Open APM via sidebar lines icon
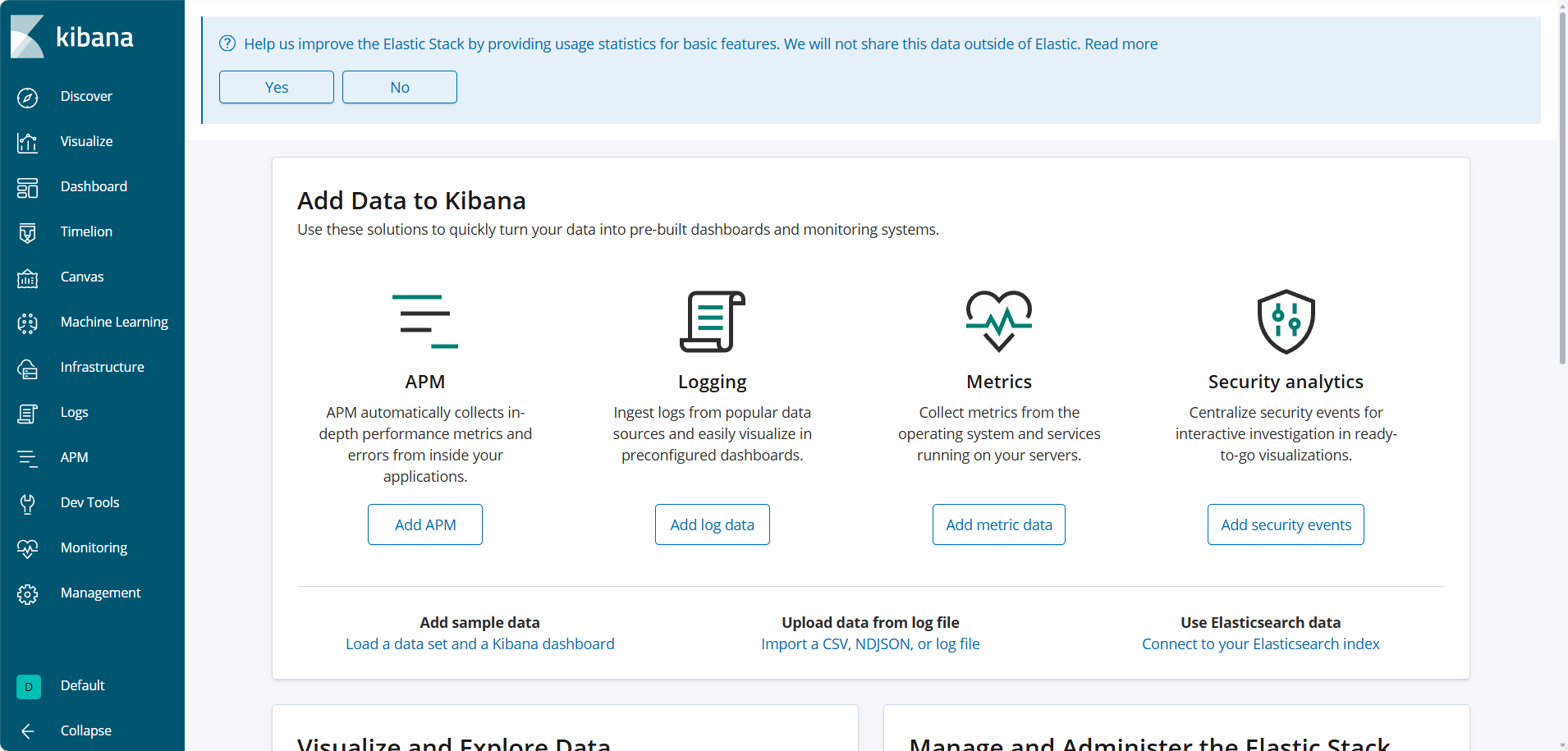1568x751 pixels. (28, 459)
